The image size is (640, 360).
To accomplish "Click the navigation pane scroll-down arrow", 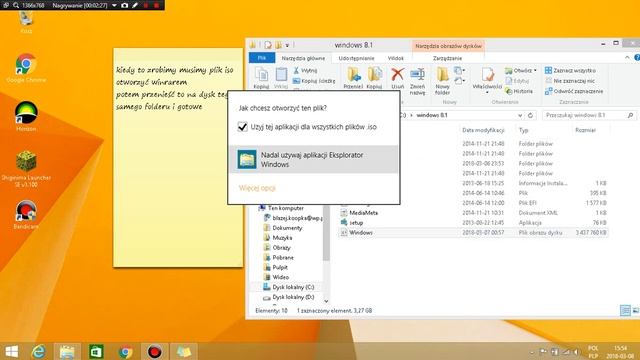I will (326, 302).
